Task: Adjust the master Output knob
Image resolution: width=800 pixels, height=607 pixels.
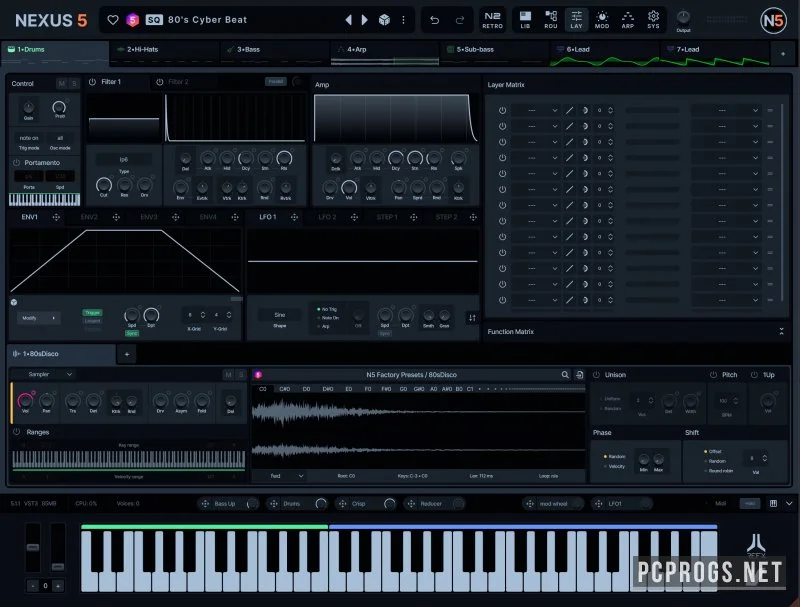Action: tap(683, 18)
